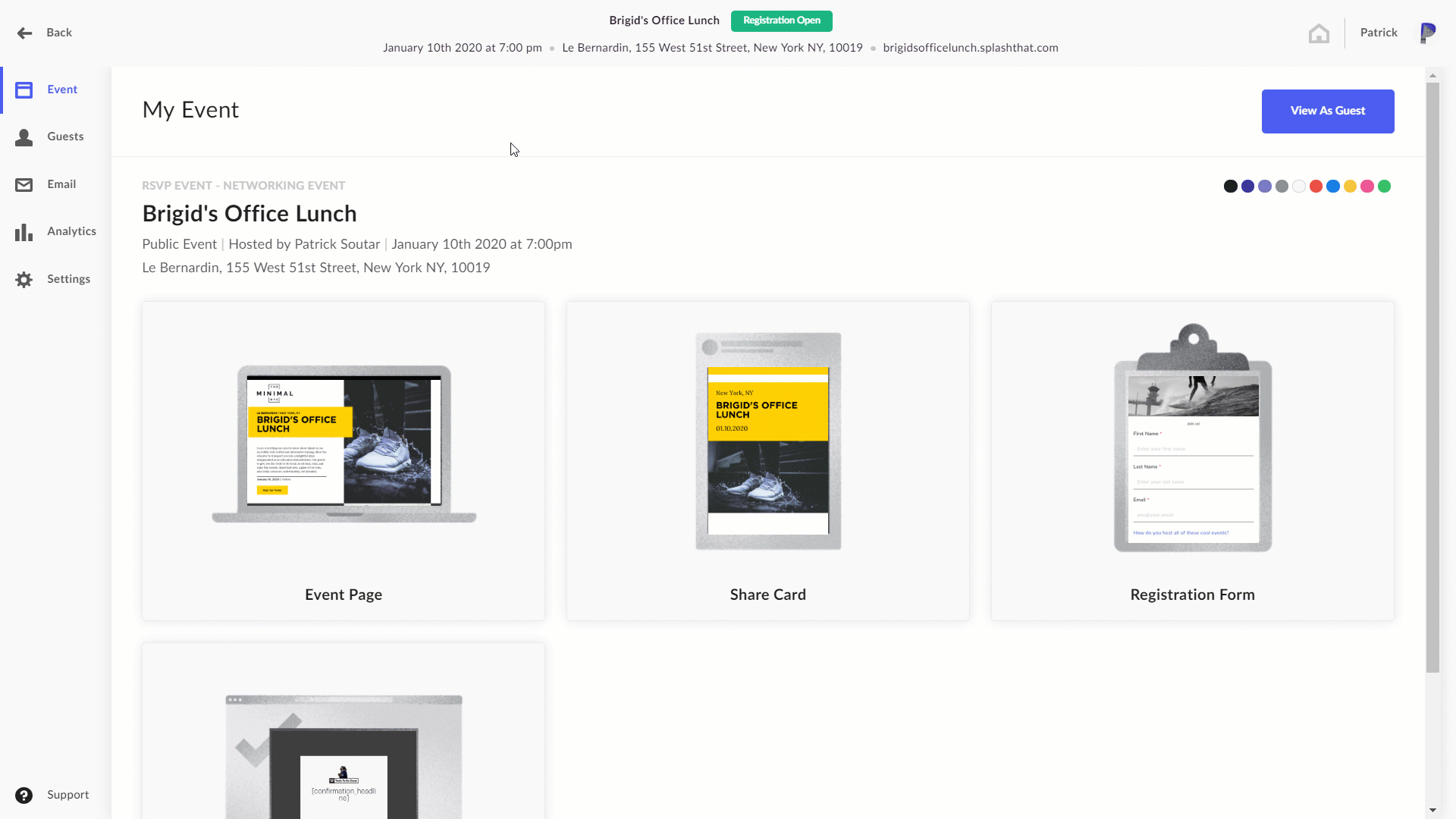Image resolution: width=1456 pixels, height=819 pixels.
Task: Click Hosted by Patrick Soutar text
Action: click(304, 244)
